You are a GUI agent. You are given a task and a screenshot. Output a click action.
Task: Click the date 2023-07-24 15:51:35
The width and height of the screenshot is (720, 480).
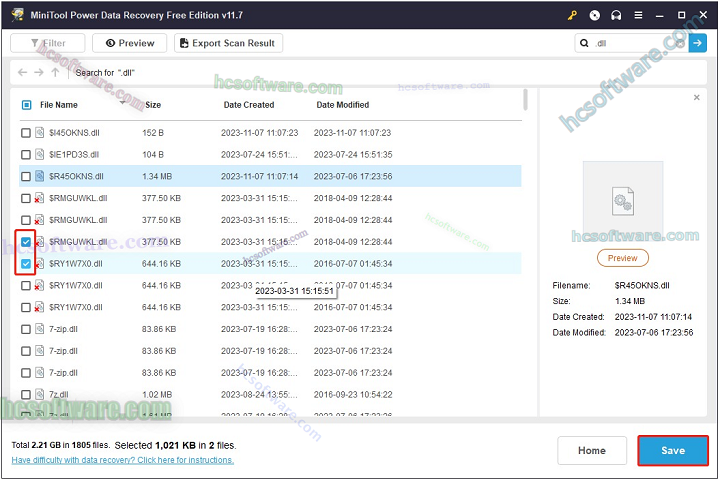353,155
